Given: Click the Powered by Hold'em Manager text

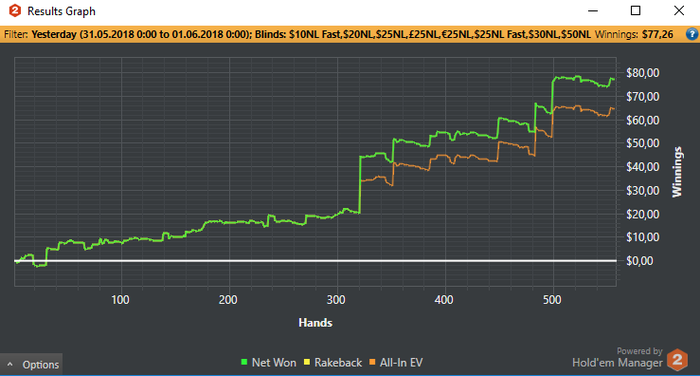Looking at the screenshot, I should click(x=617, y=358).
